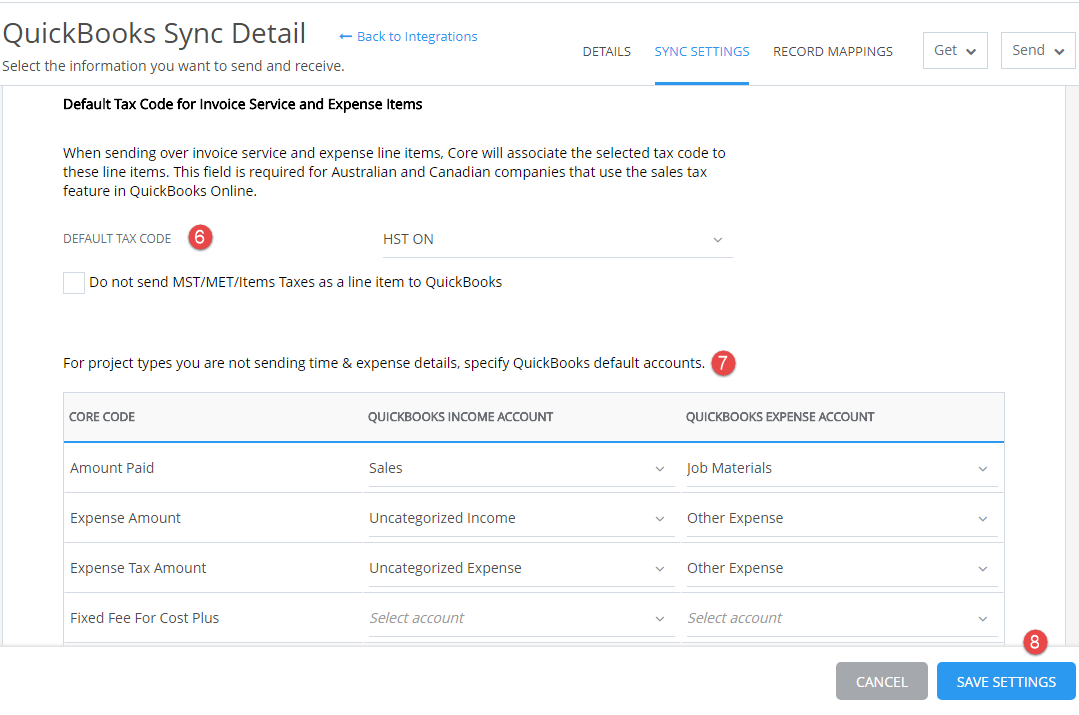Click QuickBooks Expense Account column header
The image size is (1079, 715).
780,417
